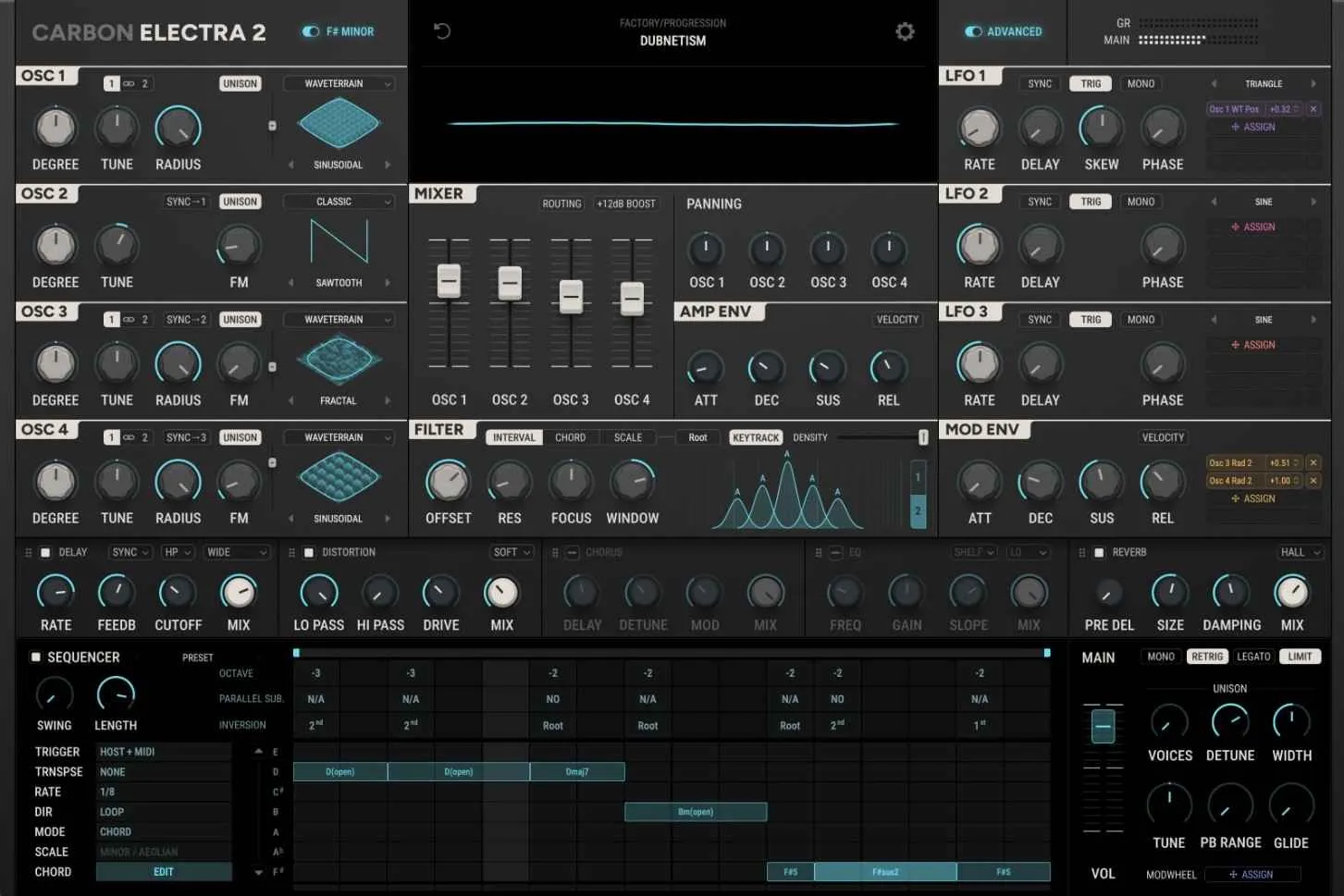Enable the CHORUS effect checkbox
The height and width of the screenshot is (896, 1344).
coord(572,553)
